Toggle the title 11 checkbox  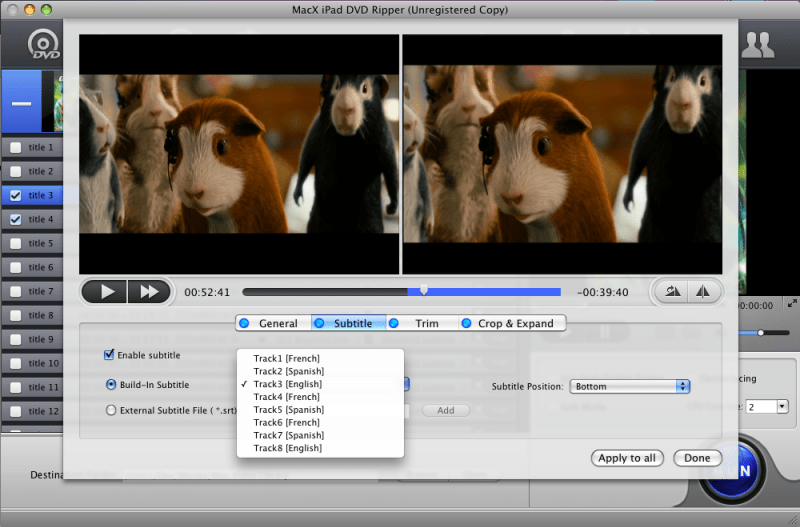point(16,387)
